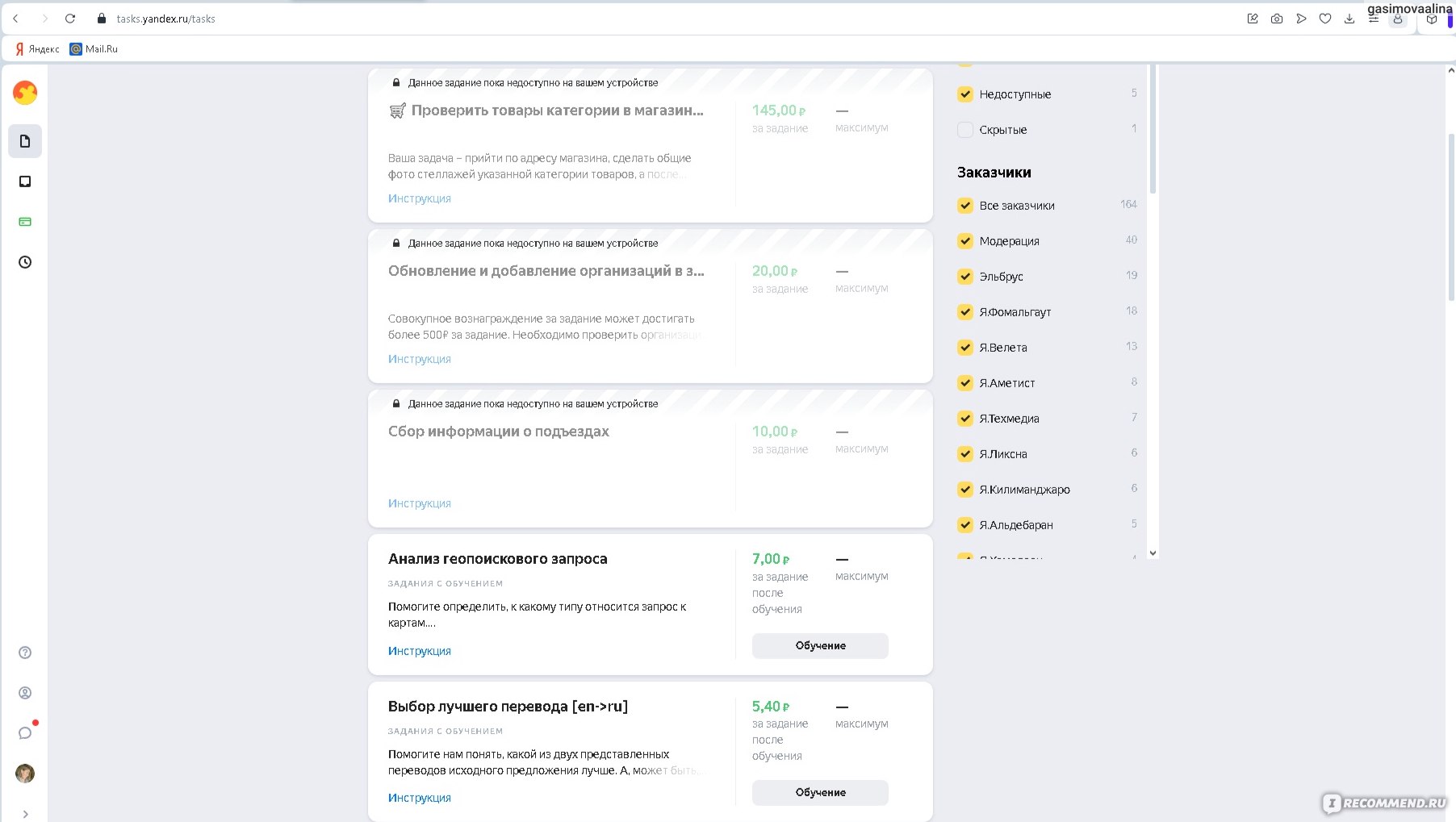Click the heart favorites icon in browser toolbar

point(1325,19)
